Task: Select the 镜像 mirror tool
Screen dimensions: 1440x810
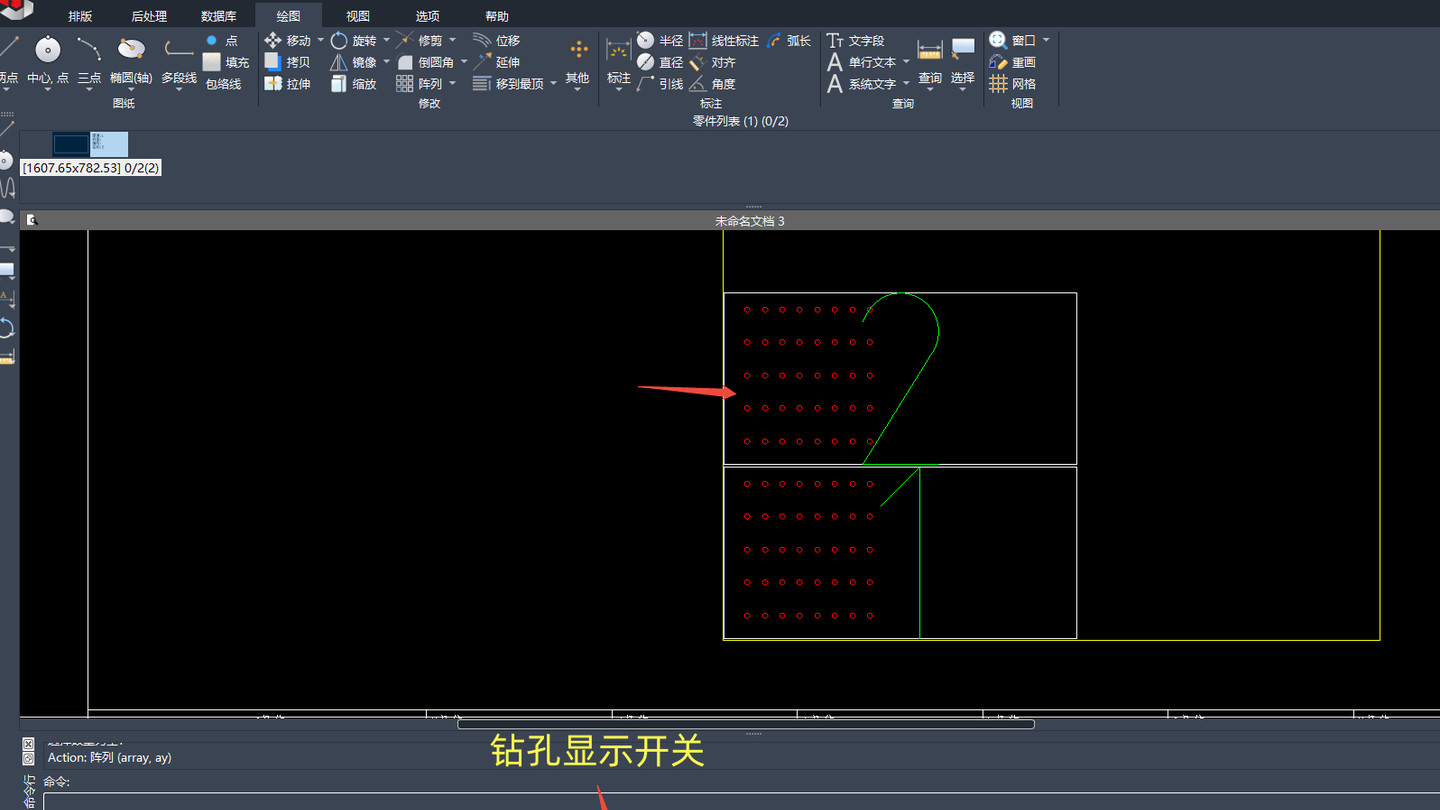Action: (x=353, y=62)
